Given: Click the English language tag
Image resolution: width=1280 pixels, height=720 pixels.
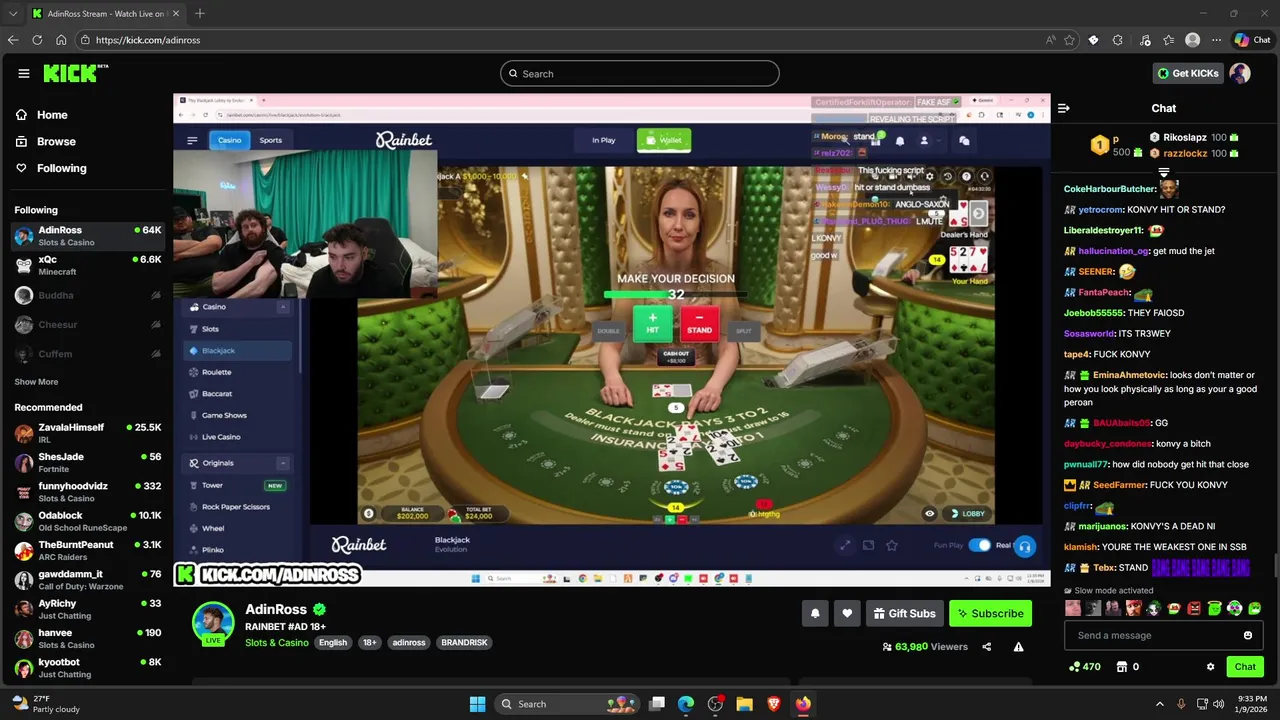Looking at the screenshot, I should click(333, 642).
